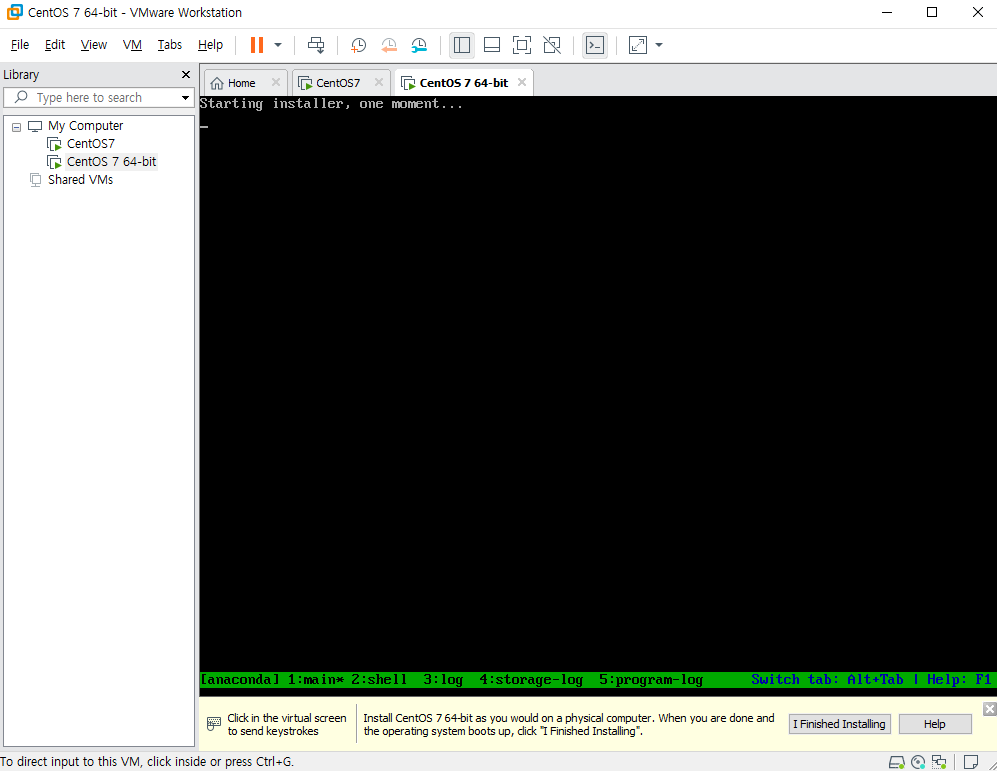The image size is (997, 771).
Task: Click the hard disk status icon
Action: pos(897,761)
